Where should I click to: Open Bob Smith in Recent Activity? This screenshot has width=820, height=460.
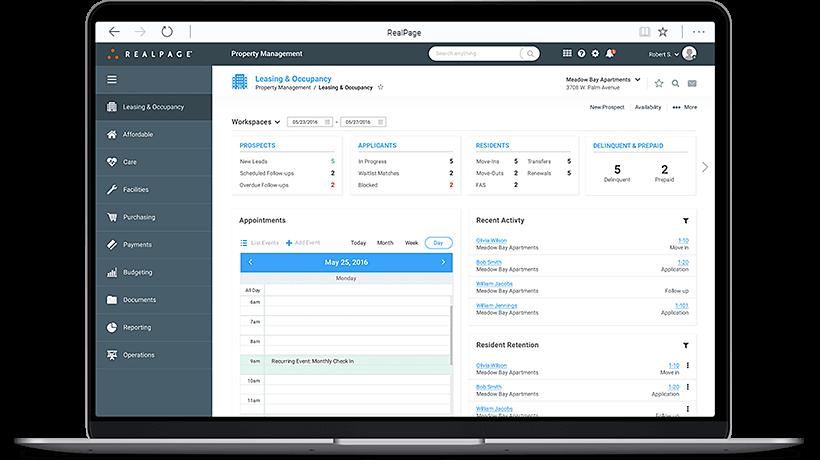tap(488, 262)
